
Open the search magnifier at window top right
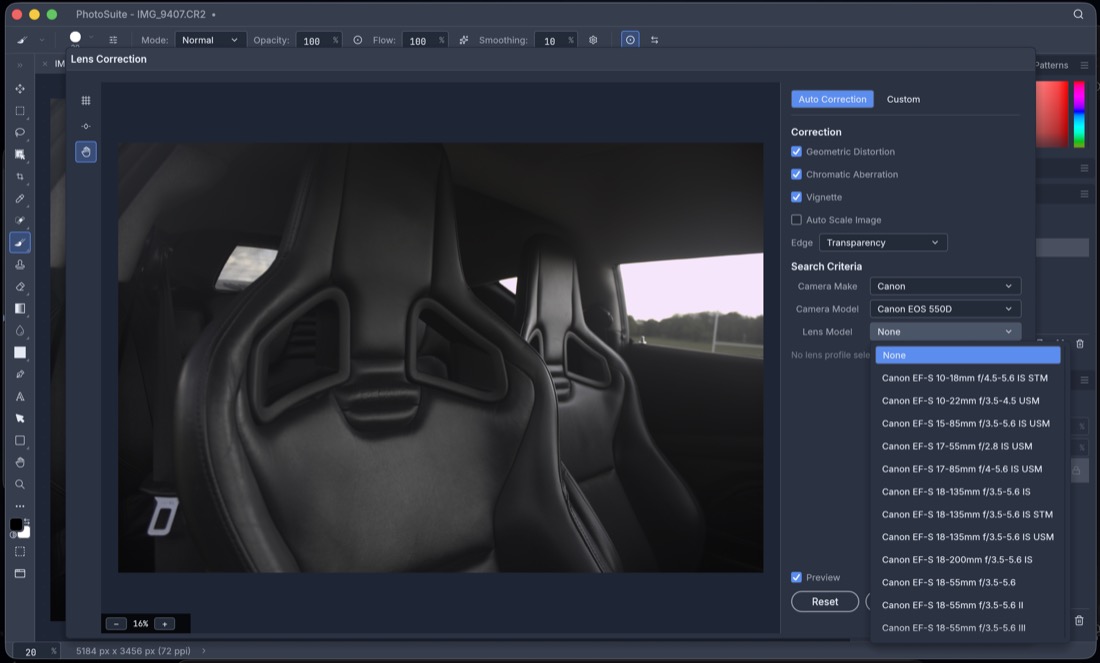click(x=1078, y=14)
